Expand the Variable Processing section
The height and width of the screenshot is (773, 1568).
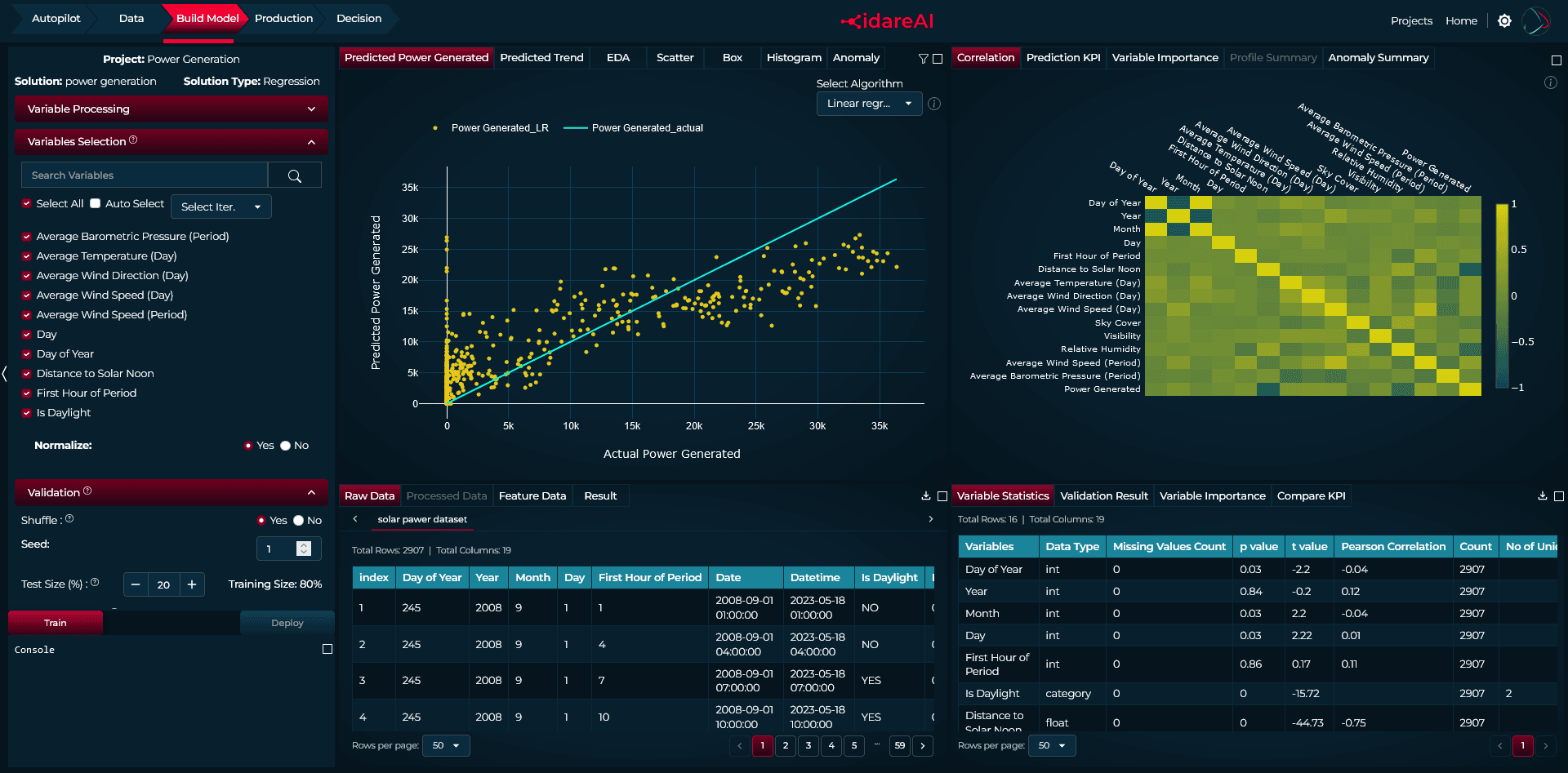click(x=171, y=109)
